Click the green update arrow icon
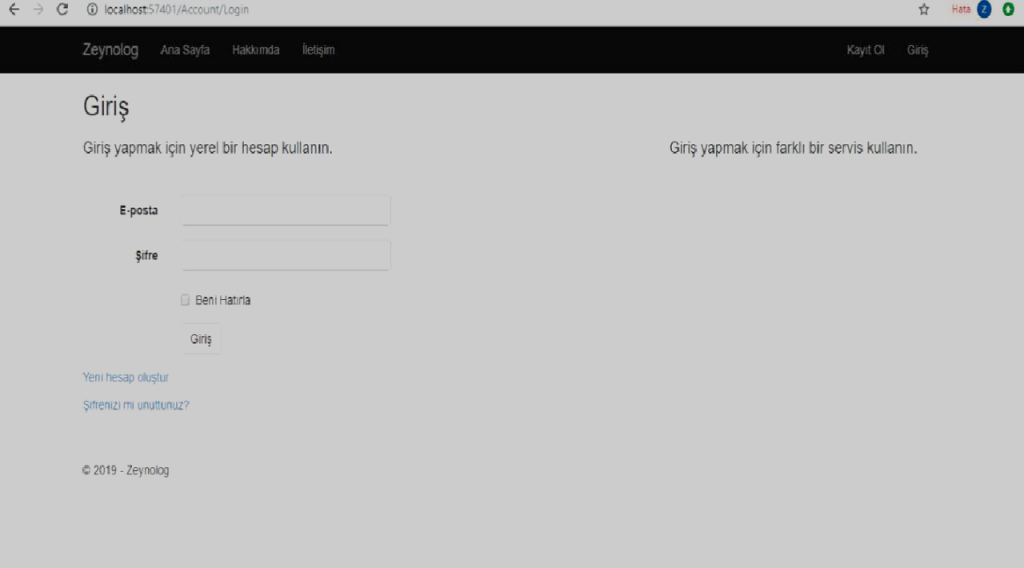1024x568 pixels. [x=1008, y=10]
